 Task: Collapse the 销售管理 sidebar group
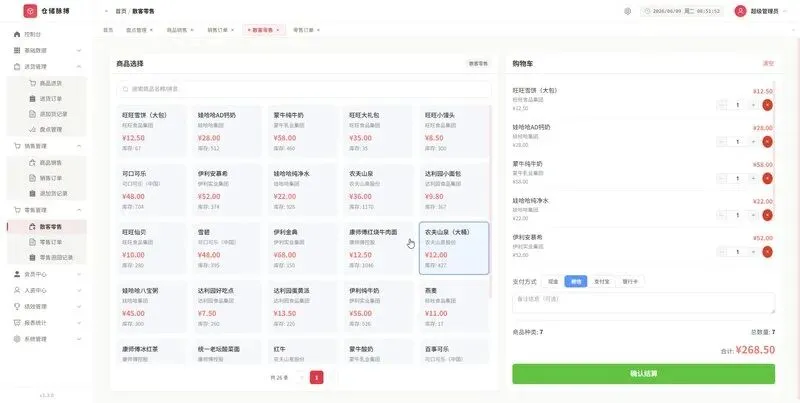point(79,146)
